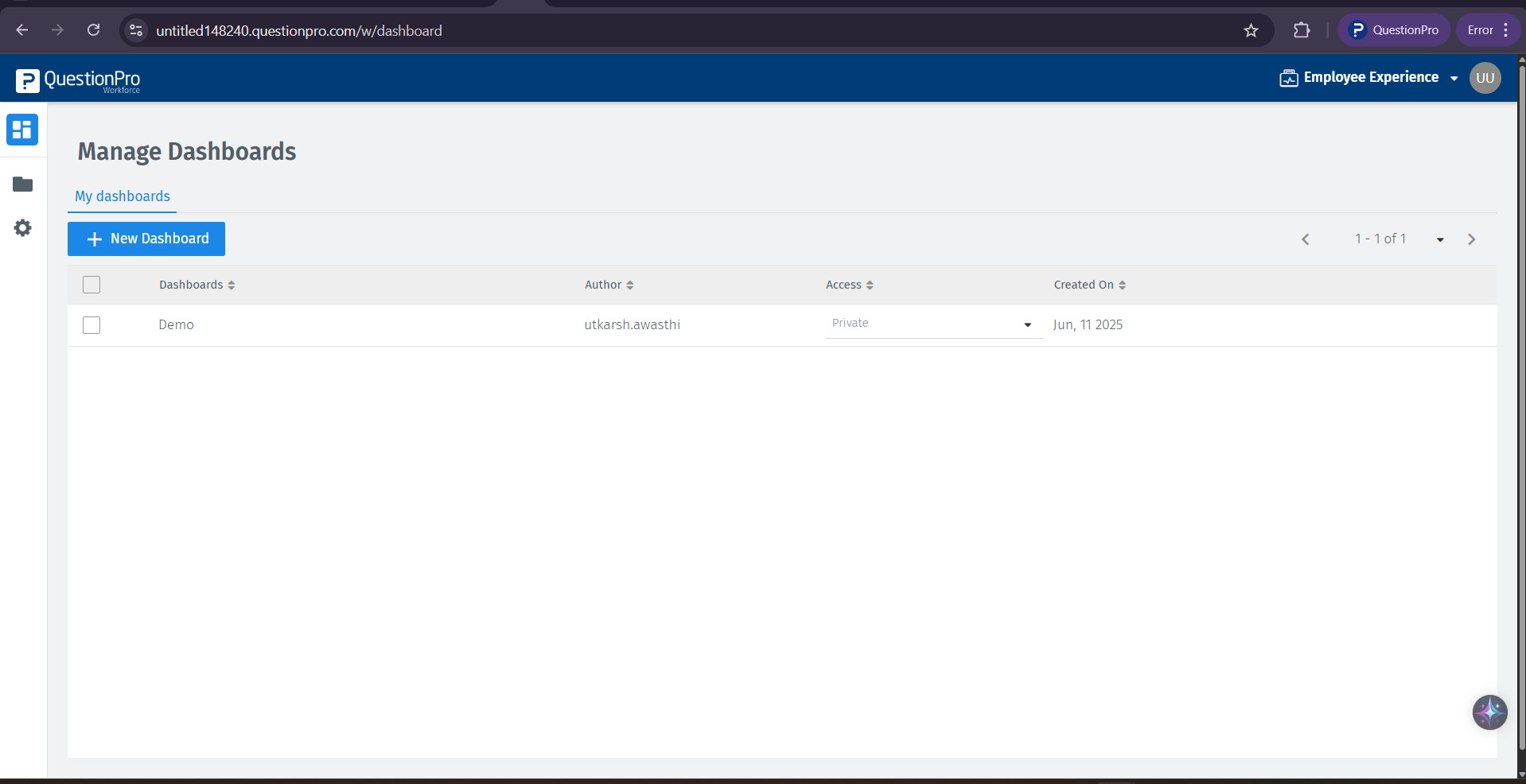Expand the page range dropdown arrow

click(x=1440, y=239)
